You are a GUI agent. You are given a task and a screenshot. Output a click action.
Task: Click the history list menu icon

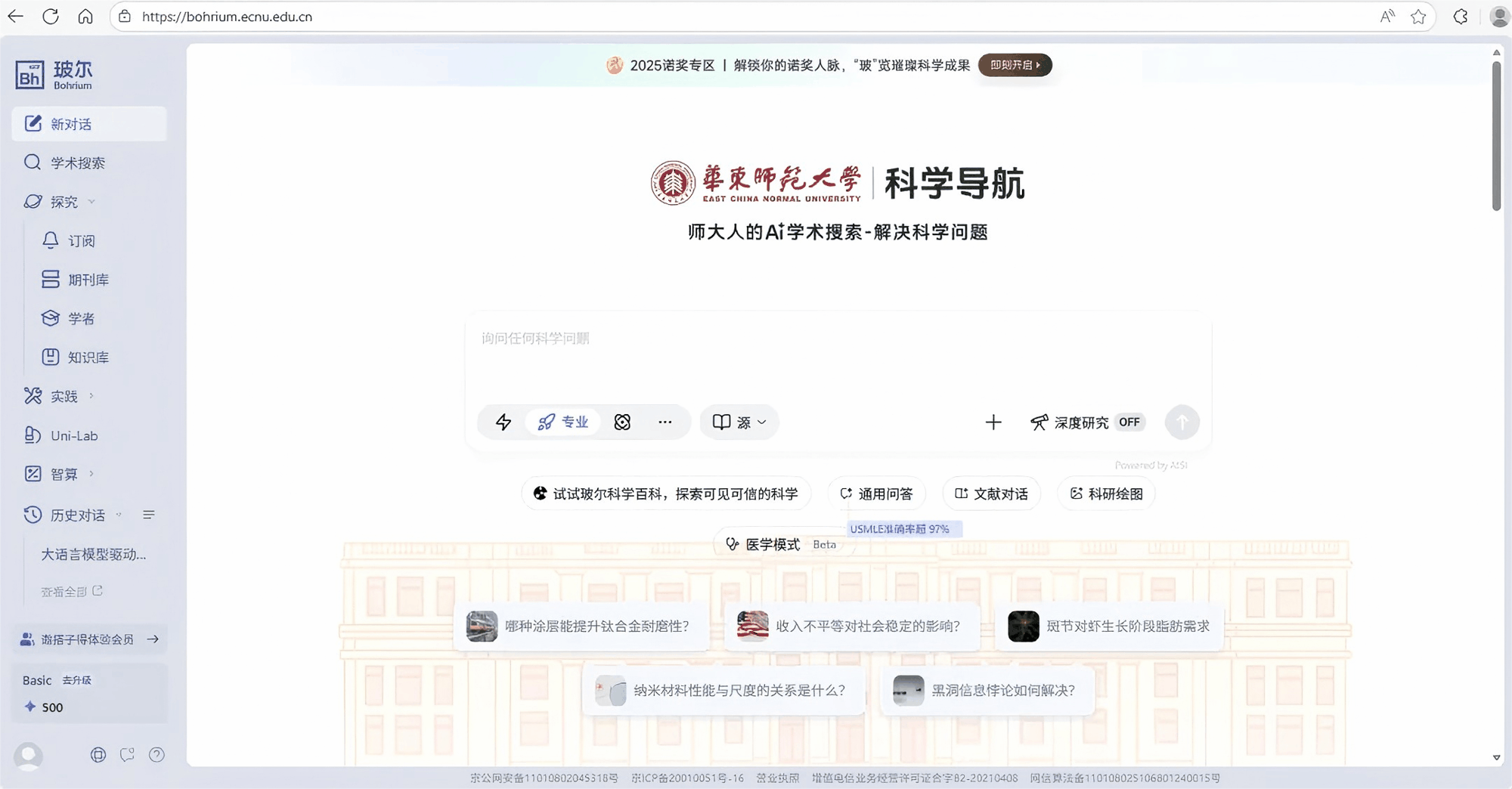(x=149, y=515)
